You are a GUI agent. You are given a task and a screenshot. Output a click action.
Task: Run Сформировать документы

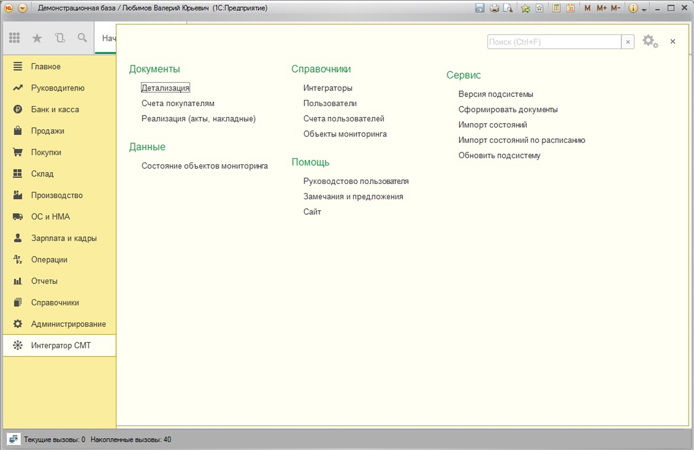(x=508, y=109)
